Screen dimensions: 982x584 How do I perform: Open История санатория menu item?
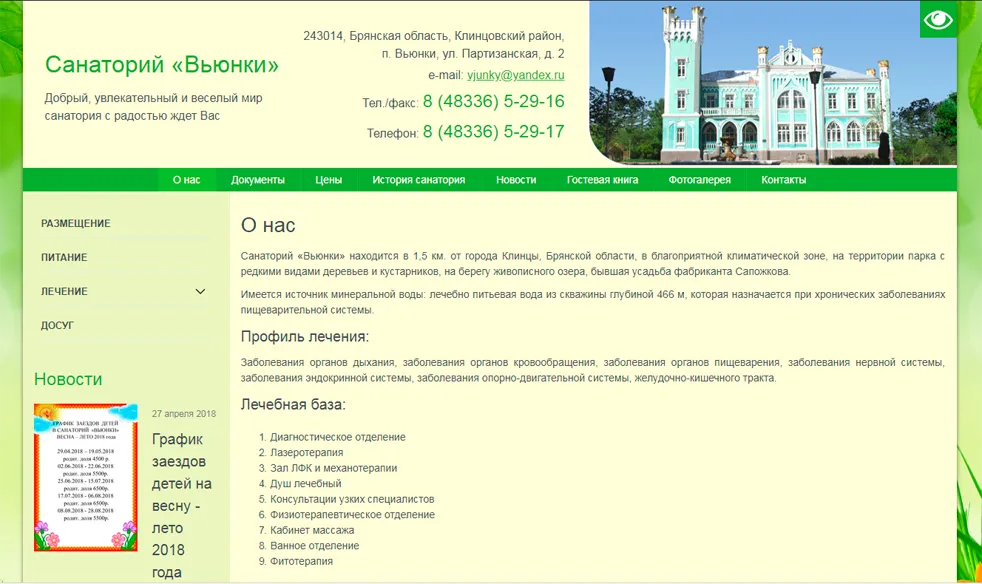418,180
